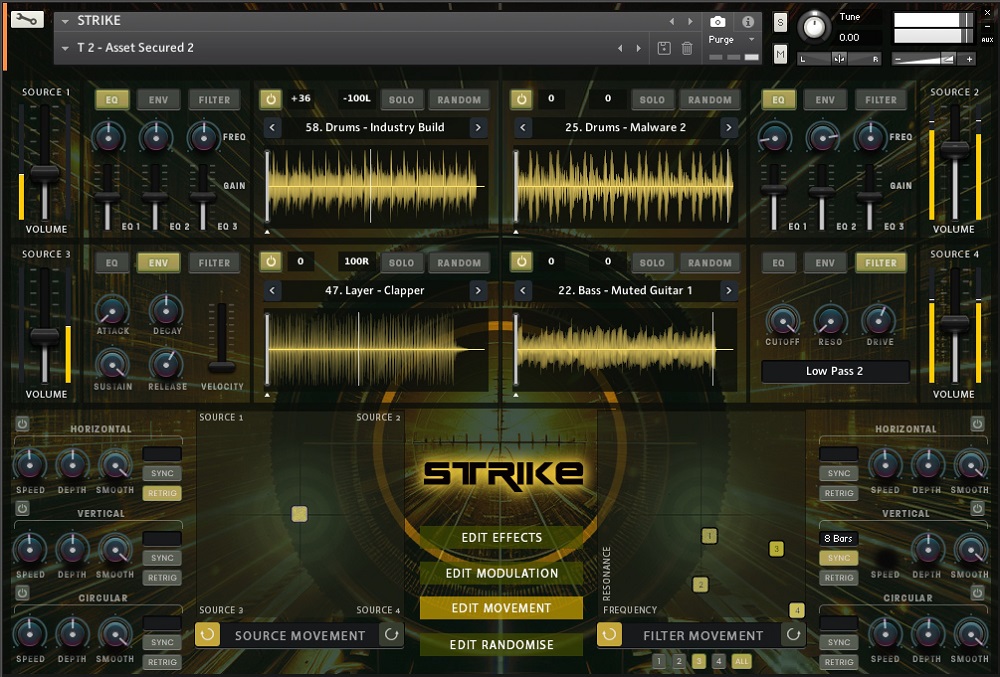The width and height of the screenshot is (1000, 677).
Task: Click the EDIT EFFECTS button
Action: [x=501, y=537]
